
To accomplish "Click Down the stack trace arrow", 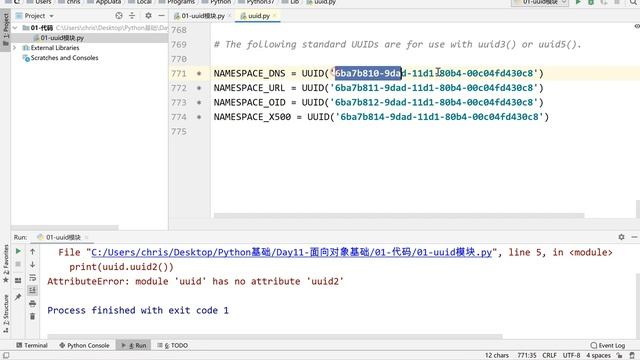I will point(33,264).
